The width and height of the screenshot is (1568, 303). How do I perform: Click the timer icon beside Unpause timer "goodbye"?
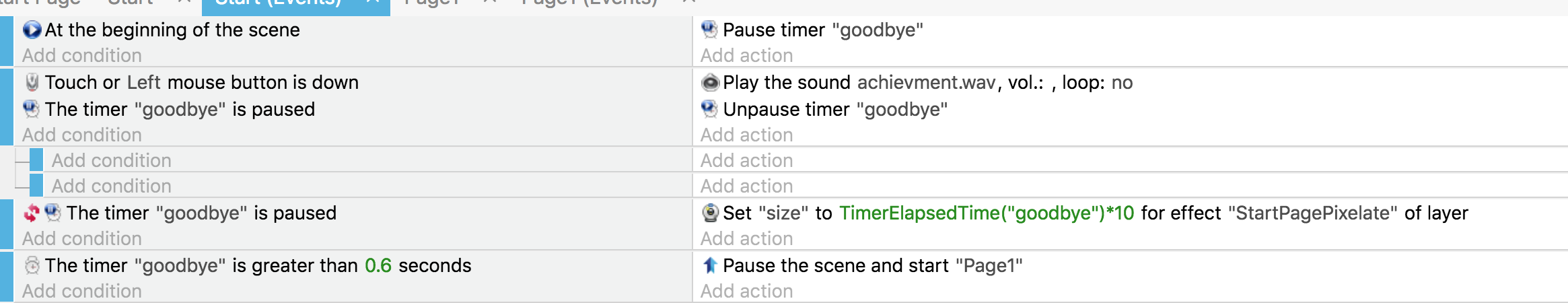[709, 109]
